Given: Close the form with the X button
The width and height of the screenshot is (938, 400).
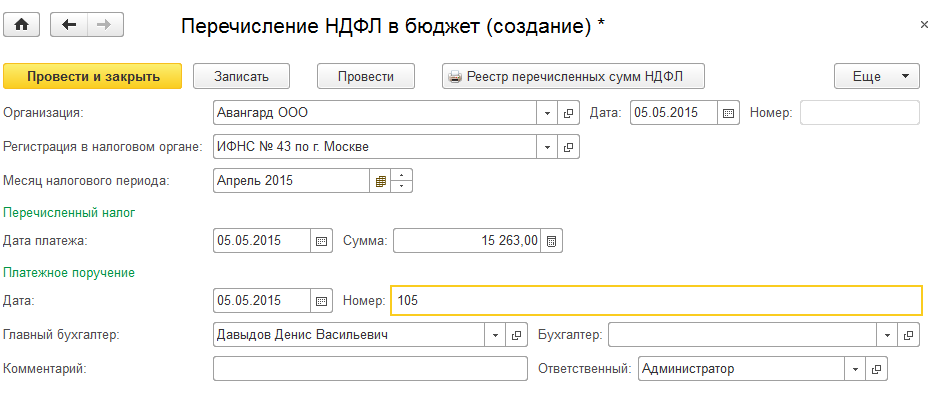Looking at the screenshot, I should point(922,23).
